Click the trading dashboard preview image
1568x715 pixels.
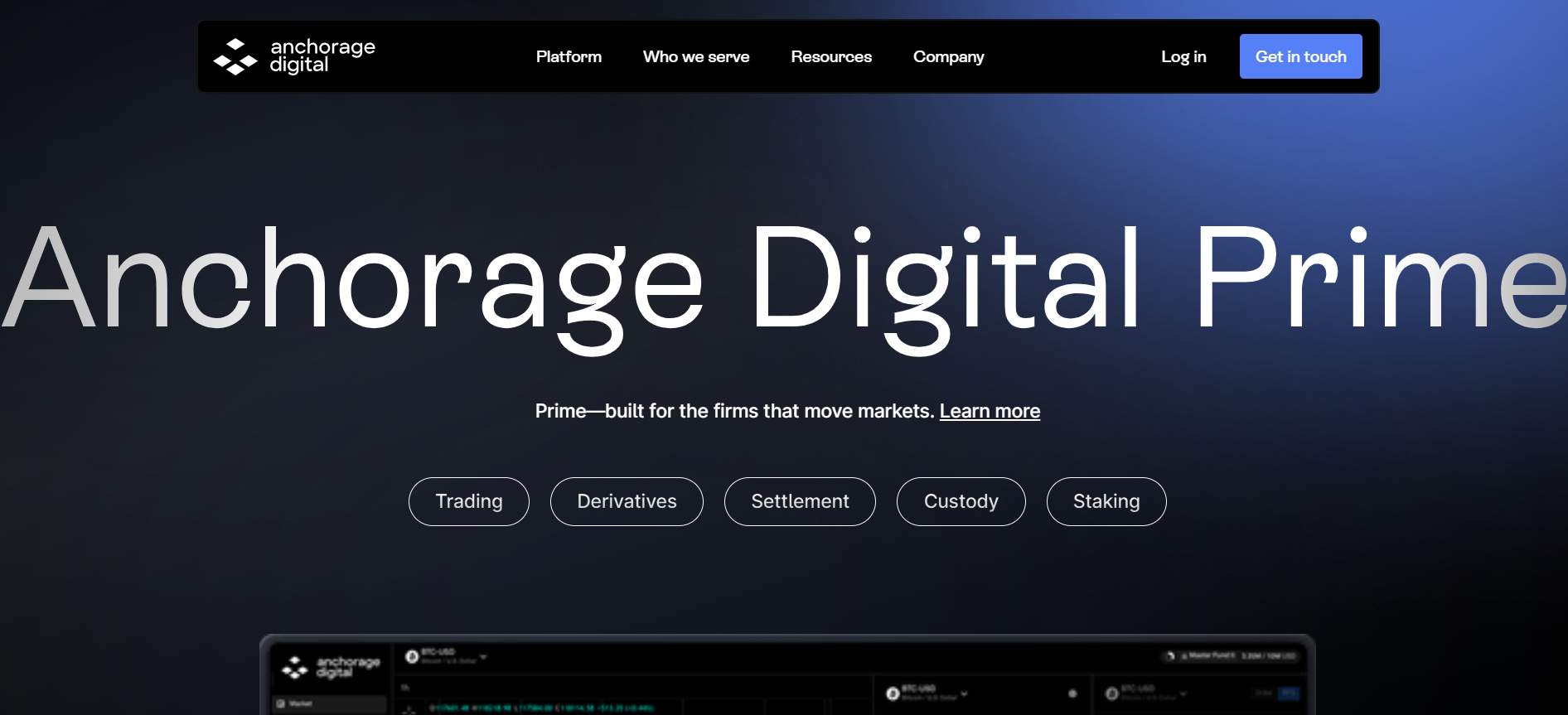click(787, 674)
